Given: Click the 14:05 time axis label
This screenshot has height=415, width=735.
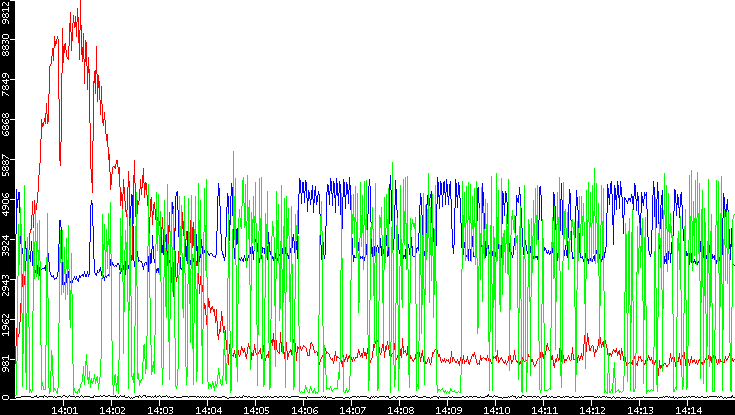Looking at the screenshot, I should pyautogui.click(x=255, y=409).
